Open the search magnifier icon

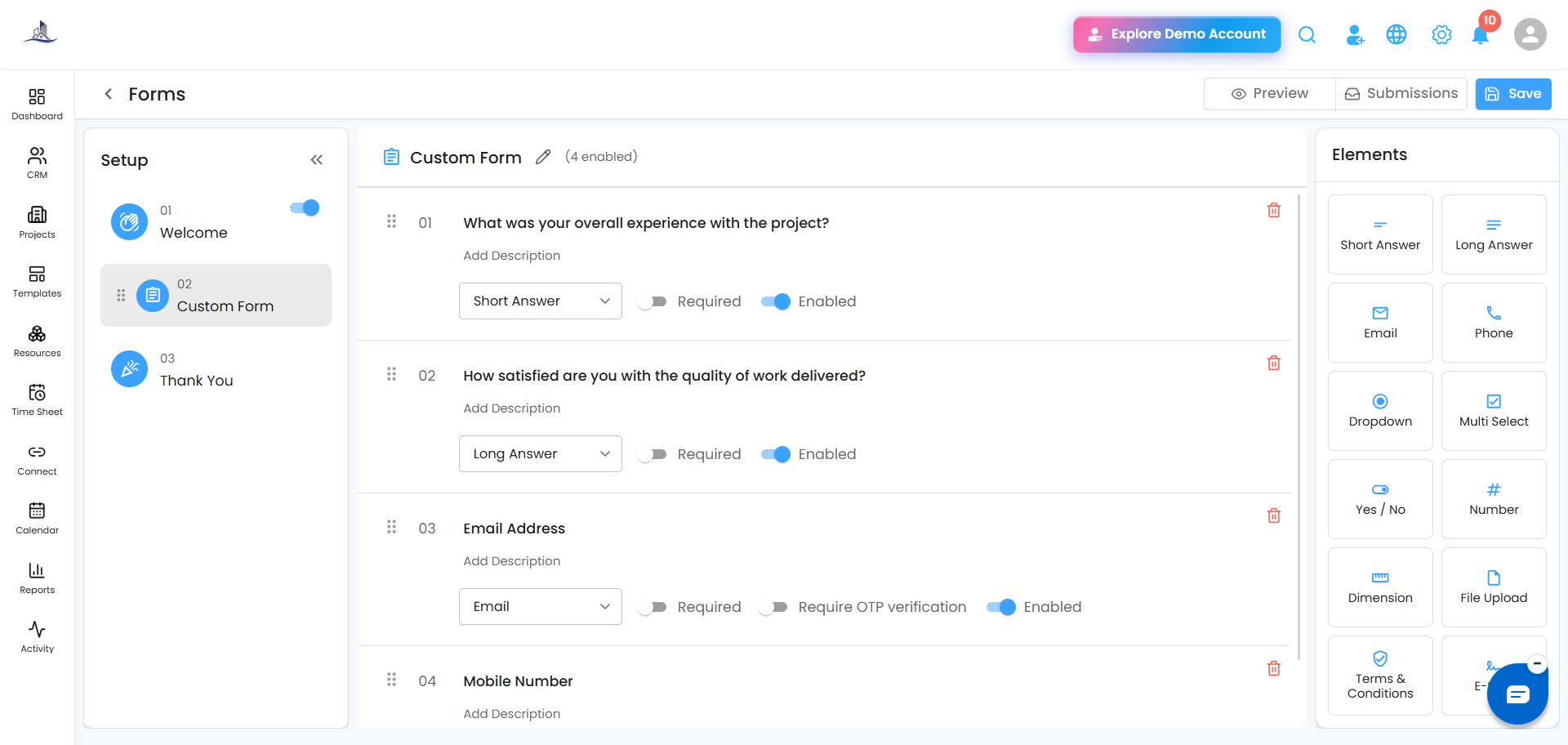tap(1307, 34)
